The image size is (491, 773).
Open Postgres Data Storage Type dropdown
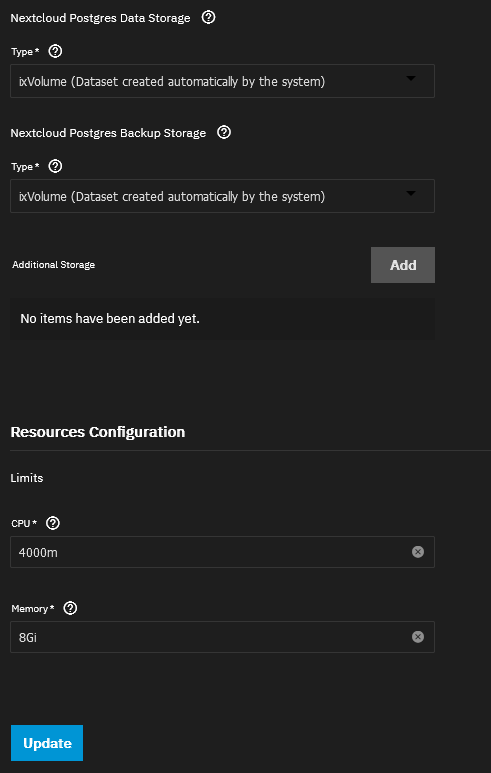pos(222,81)
